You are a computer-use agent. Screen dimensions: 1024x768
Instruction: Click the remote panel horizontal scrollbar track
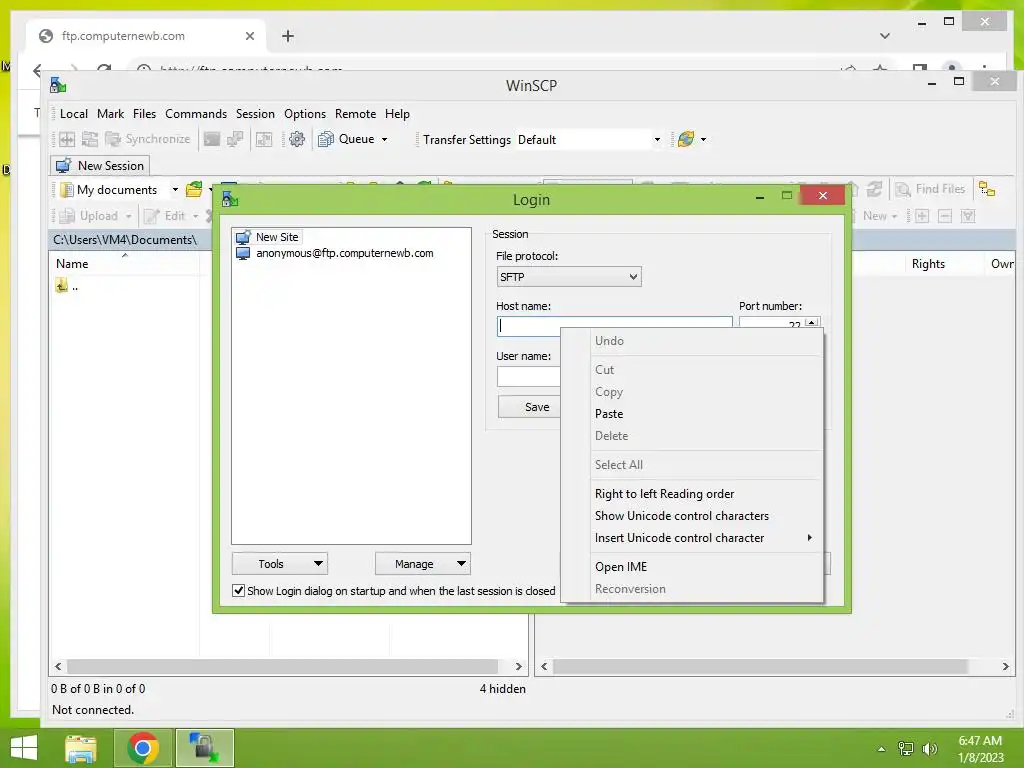pos(760,667)
